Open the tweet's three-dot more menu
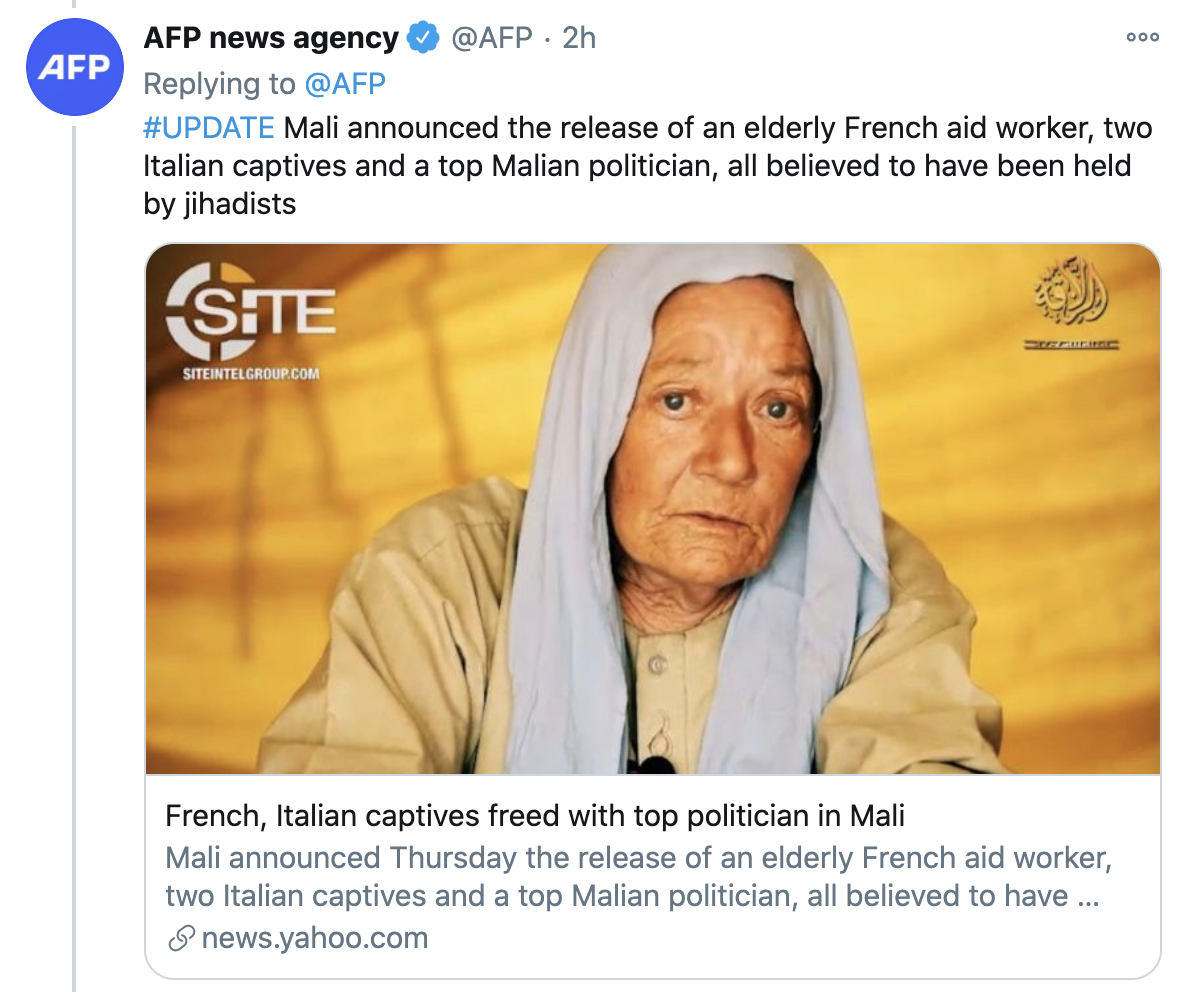This screenshot has height=992, width=1186. pos(1142,37)
